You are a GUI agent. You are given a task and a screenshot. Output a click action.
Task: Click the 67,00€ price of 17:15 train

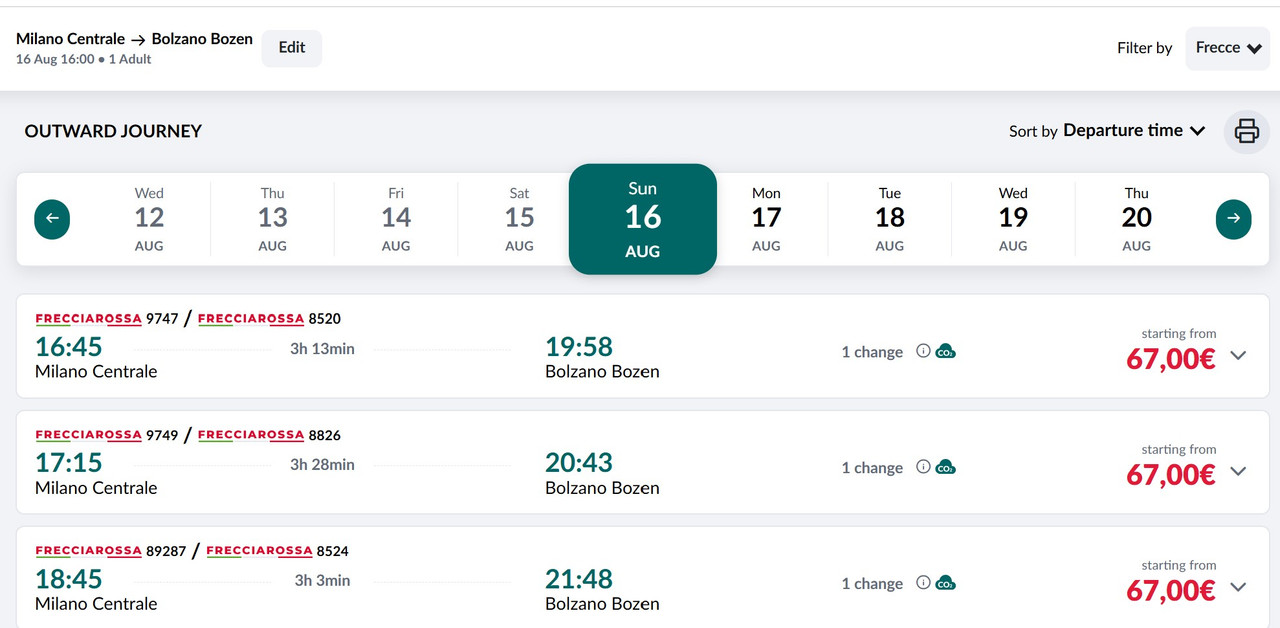(x=1171, y=475)
